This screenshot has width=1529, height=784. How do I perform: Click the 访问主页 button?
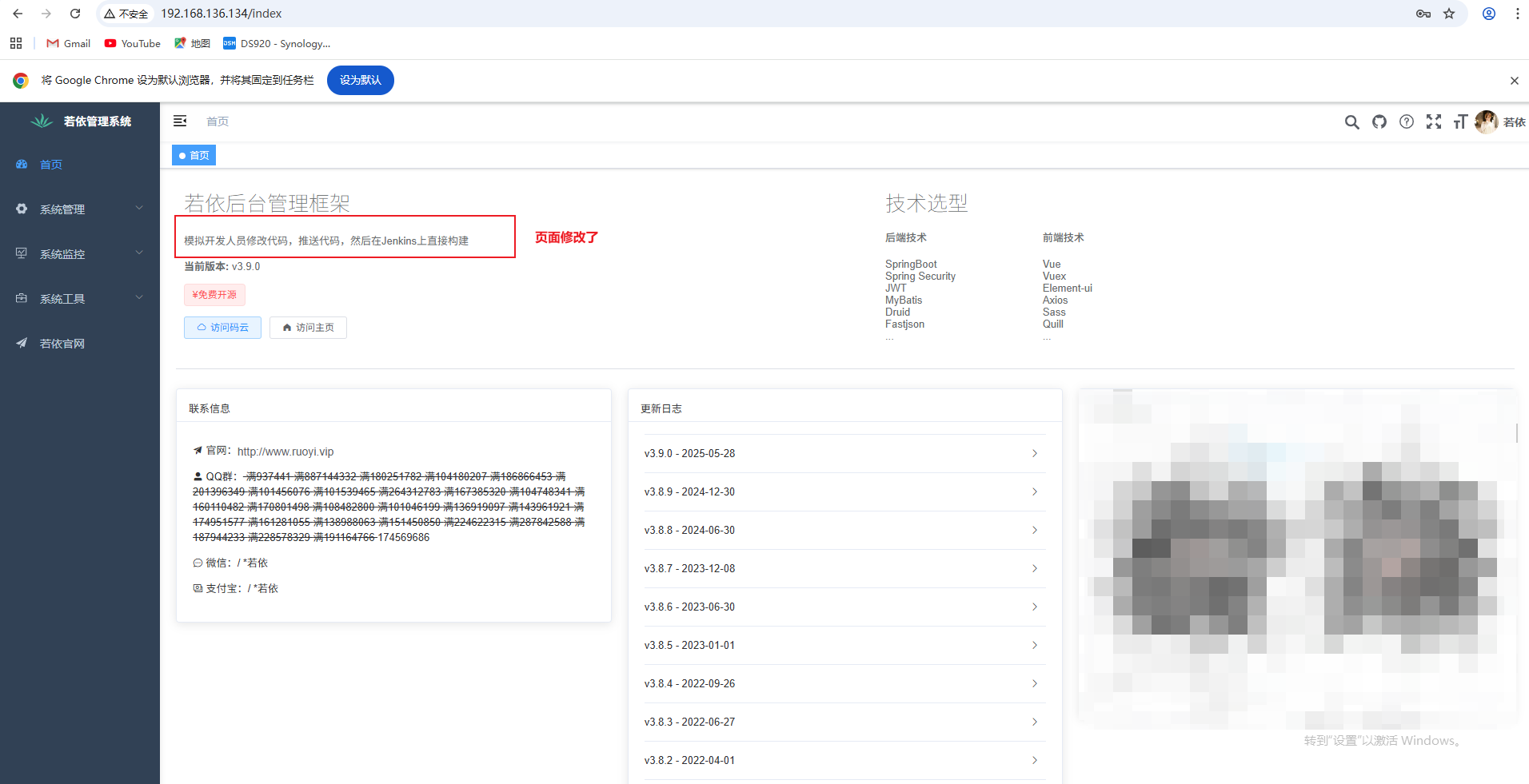308,328
